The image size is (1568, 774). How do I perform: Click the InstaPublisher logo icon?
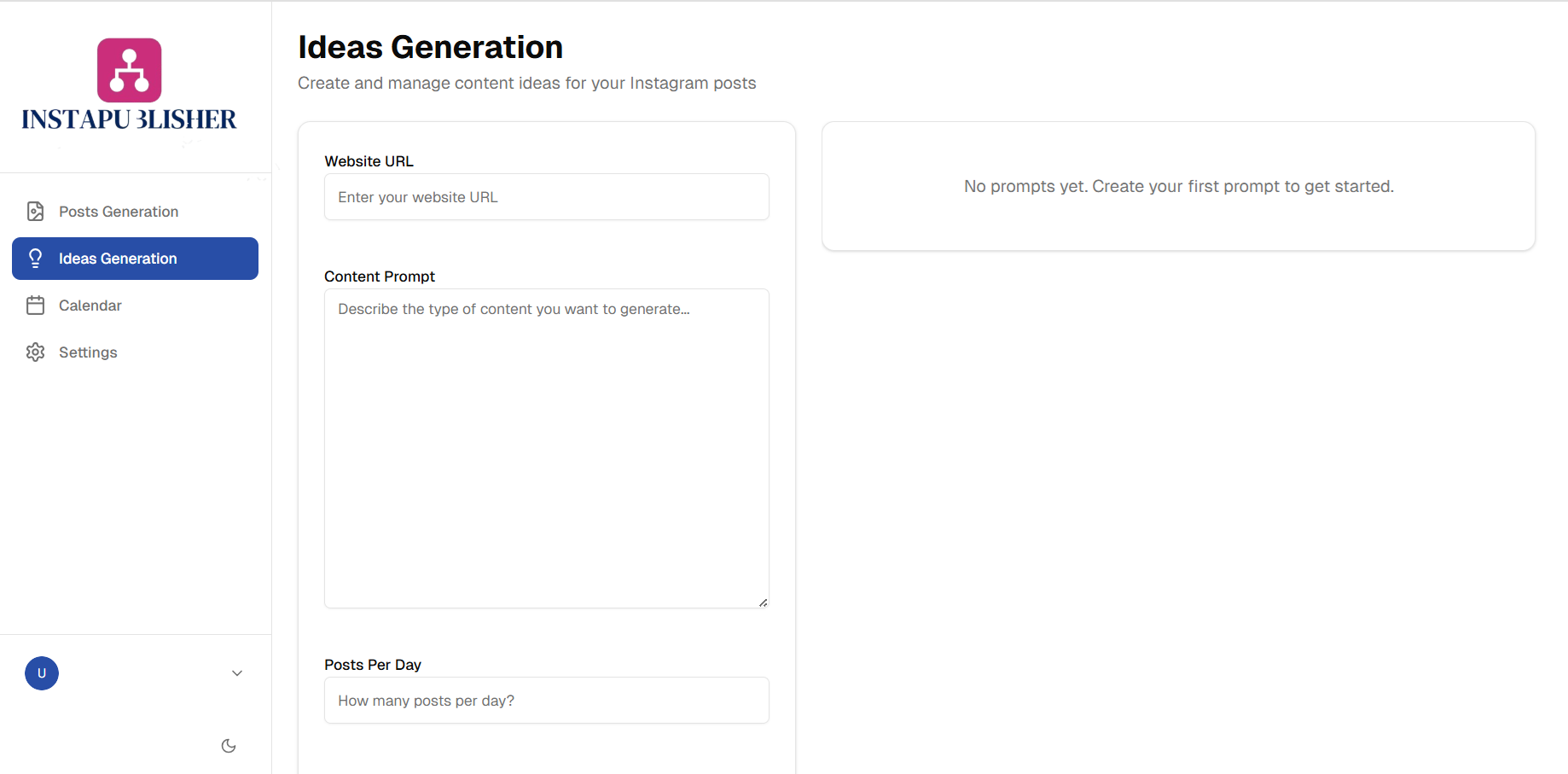pyautogui.click(x=129, y=70)
